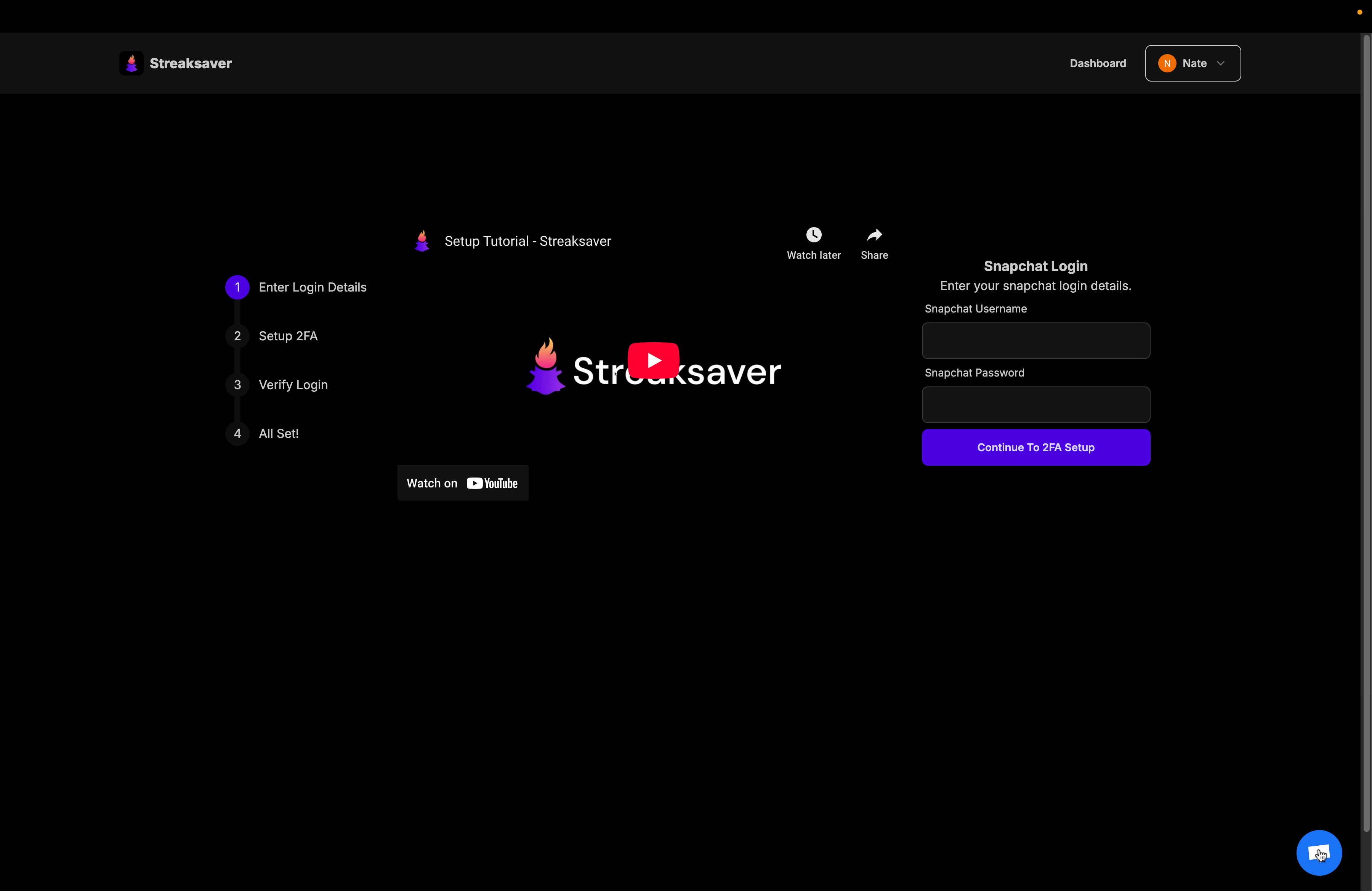Open the Streaksaver home text link
The image size is (1372, 891).
coord(190,63)
